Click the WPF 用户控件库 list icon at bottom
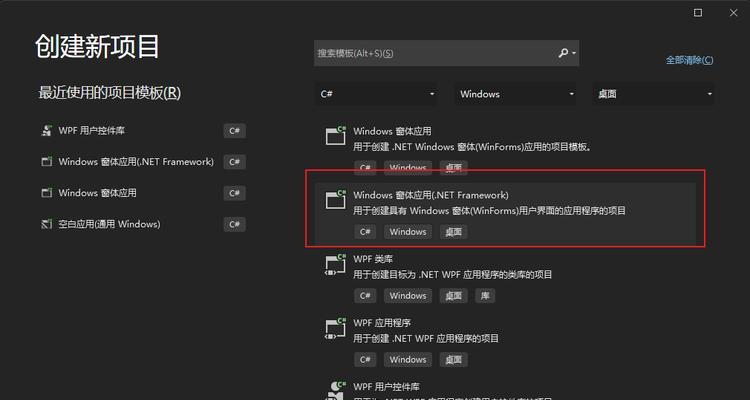 [335, 390]
